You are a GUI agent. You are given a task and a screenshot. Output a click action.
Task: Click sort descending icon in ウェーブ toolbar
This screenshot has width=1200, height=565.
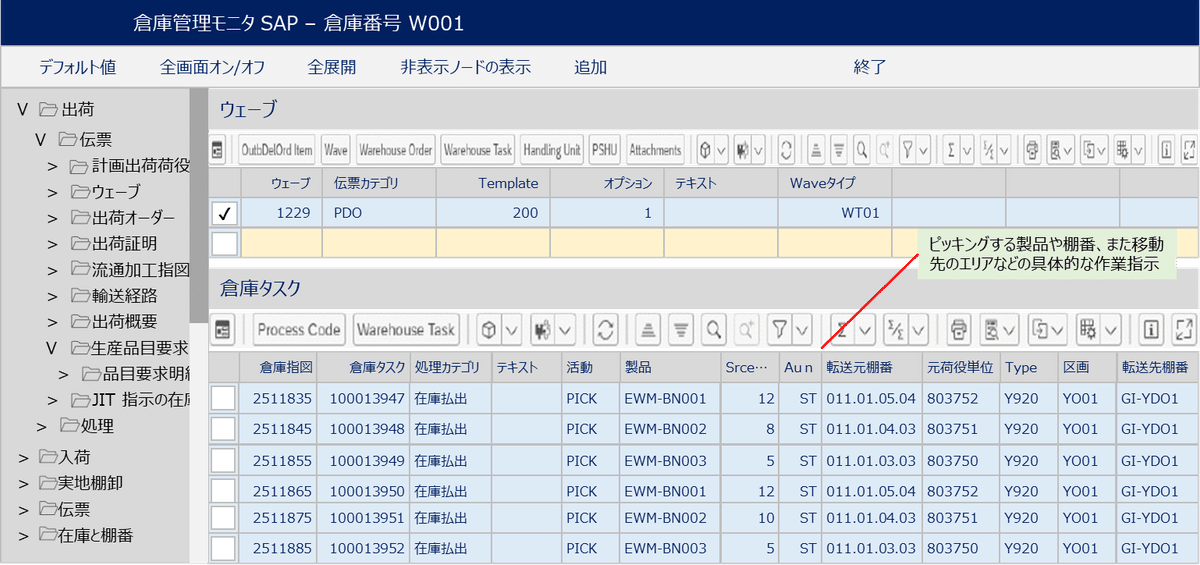[839, 150]
